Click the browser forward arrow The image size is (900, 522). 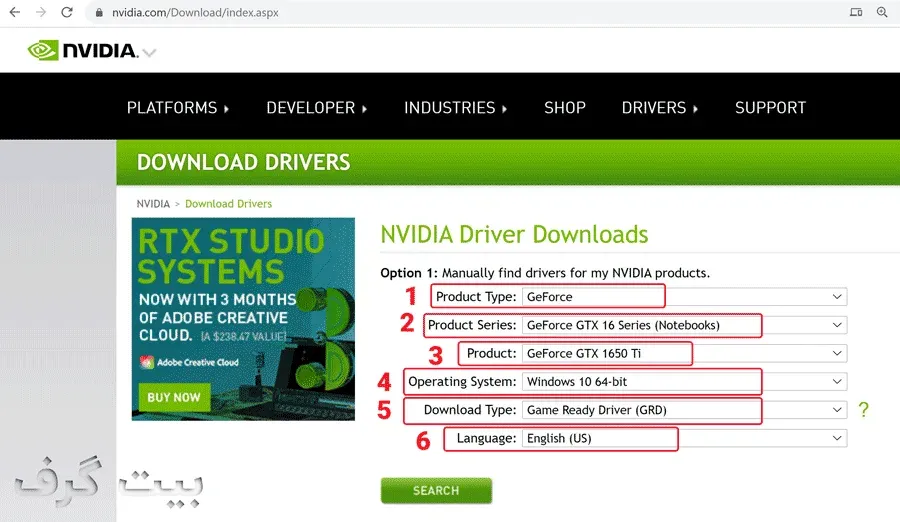tap(41, 12)
